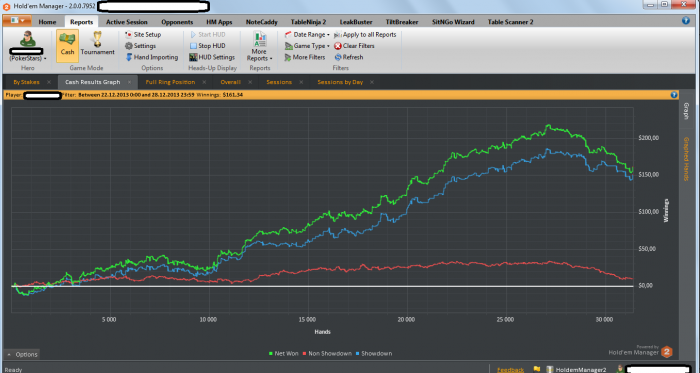Open the Game Type filter dropdown
Viewport: 700px width, 373px height.
coord(307,46)
